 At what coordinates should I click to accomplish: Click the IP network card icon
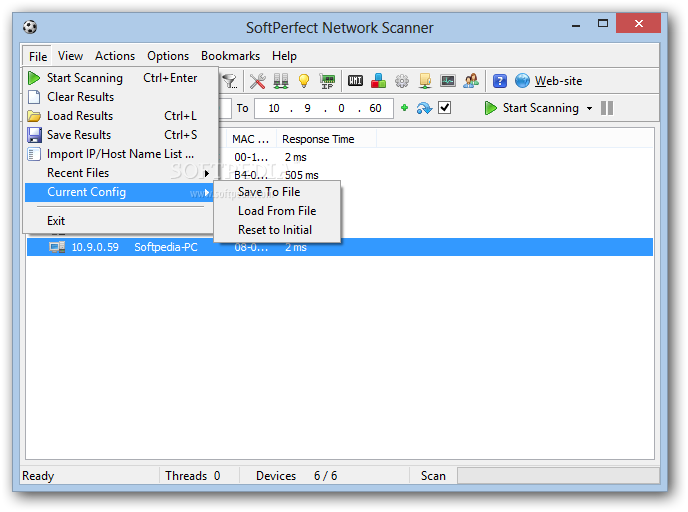[327, 81]
